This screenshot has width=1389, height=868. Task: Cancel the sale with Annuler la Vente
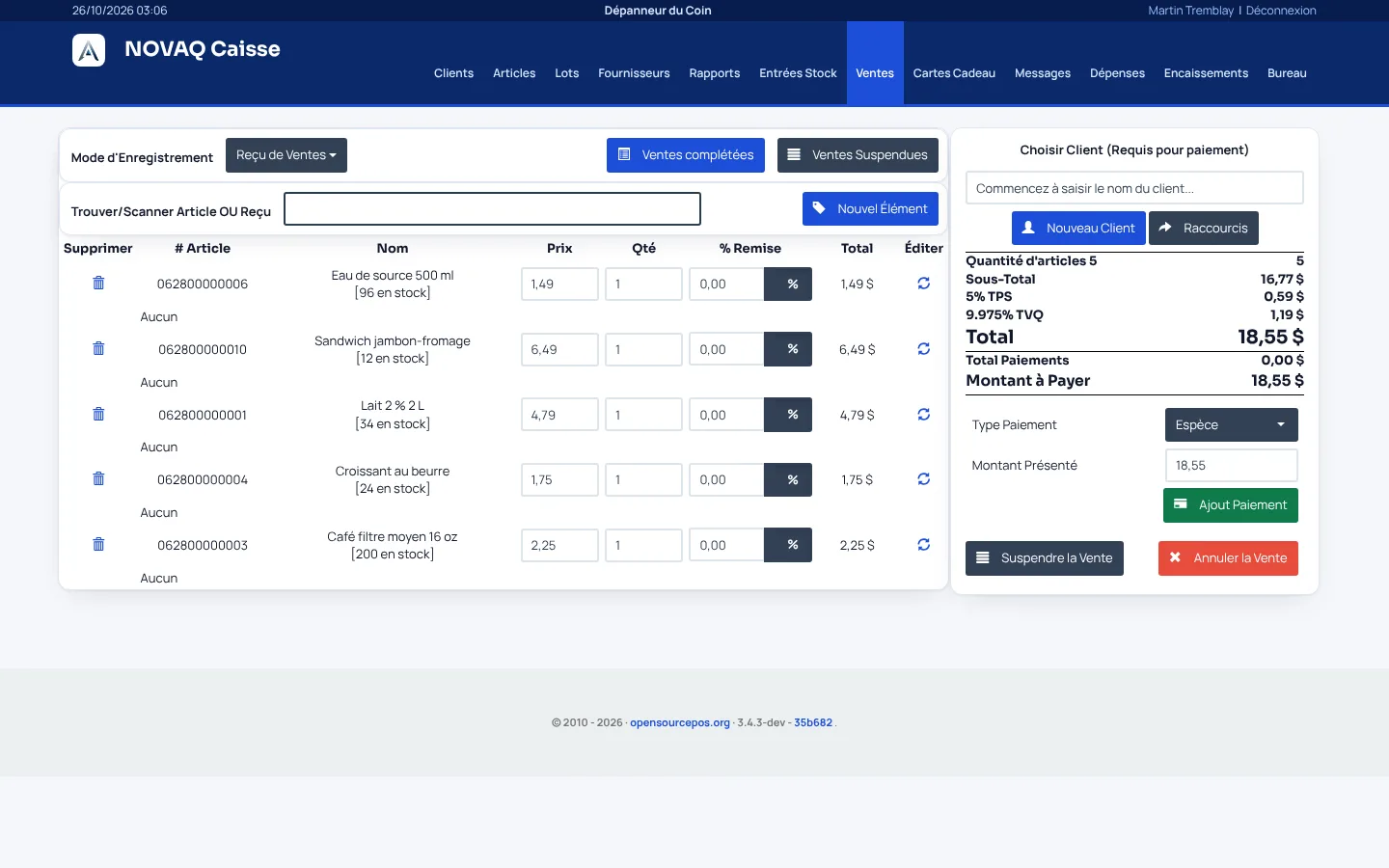point(1228,558)
